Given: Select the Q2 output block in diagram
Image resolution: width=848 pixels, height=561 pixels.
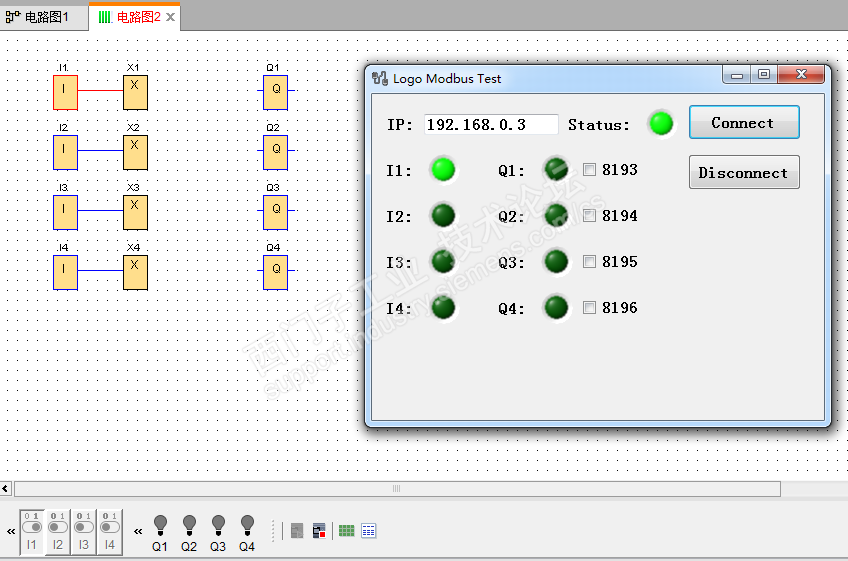Looking at the screenshot, I should click(x=276, y=153).
